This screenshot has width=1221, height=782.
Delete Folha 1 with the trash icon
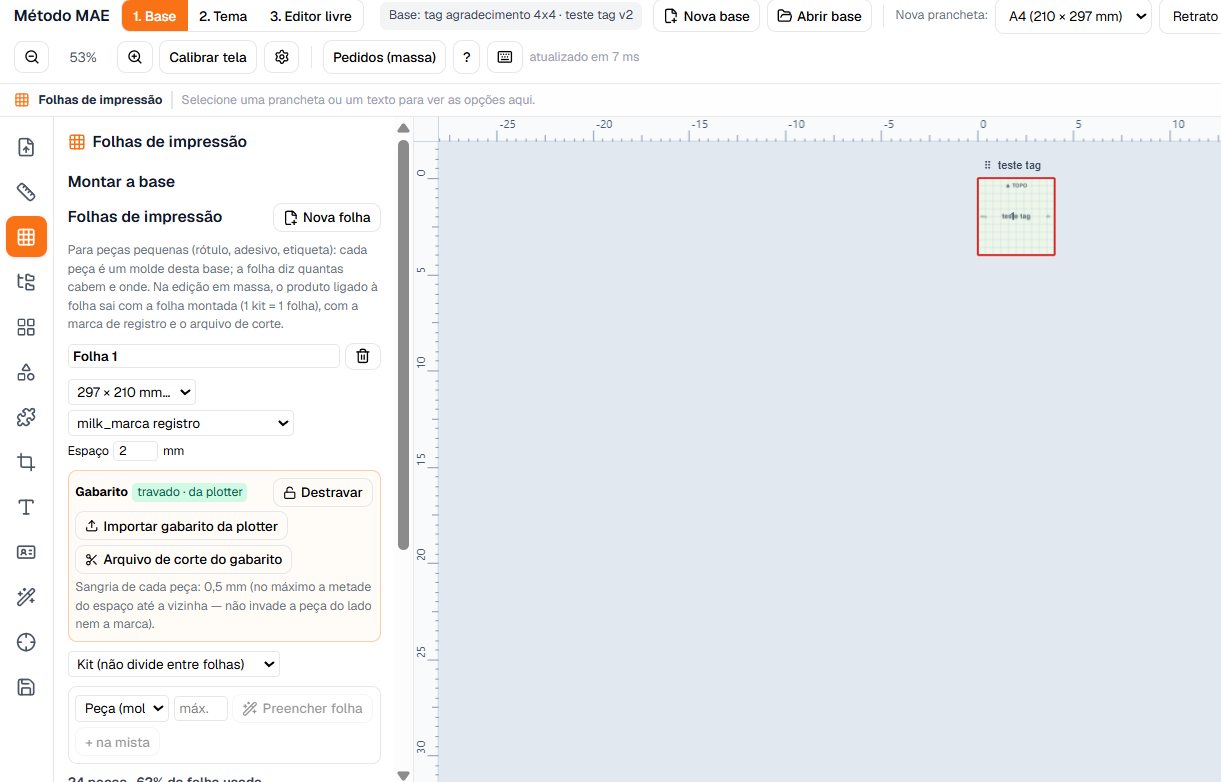[363, 356]
